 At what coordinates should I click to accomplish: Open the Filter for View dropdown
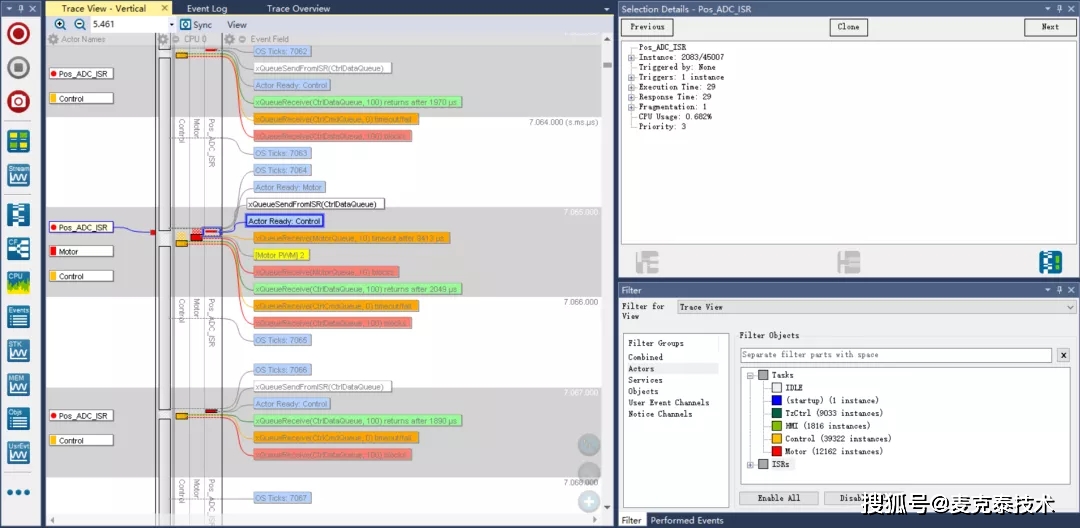[x=876, y=307]
